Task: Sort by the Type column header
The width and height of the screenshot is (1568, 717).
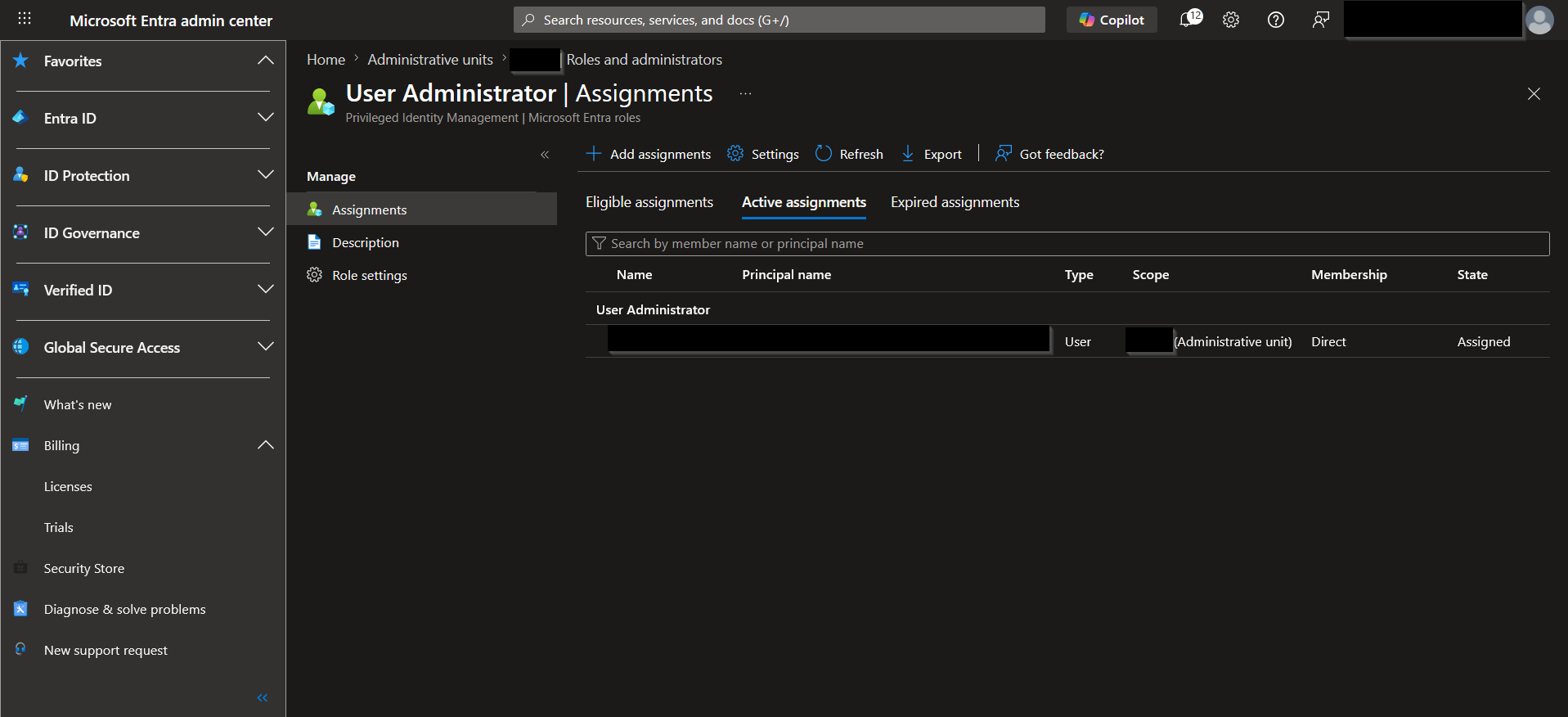Action: (x=1079, y=275)
